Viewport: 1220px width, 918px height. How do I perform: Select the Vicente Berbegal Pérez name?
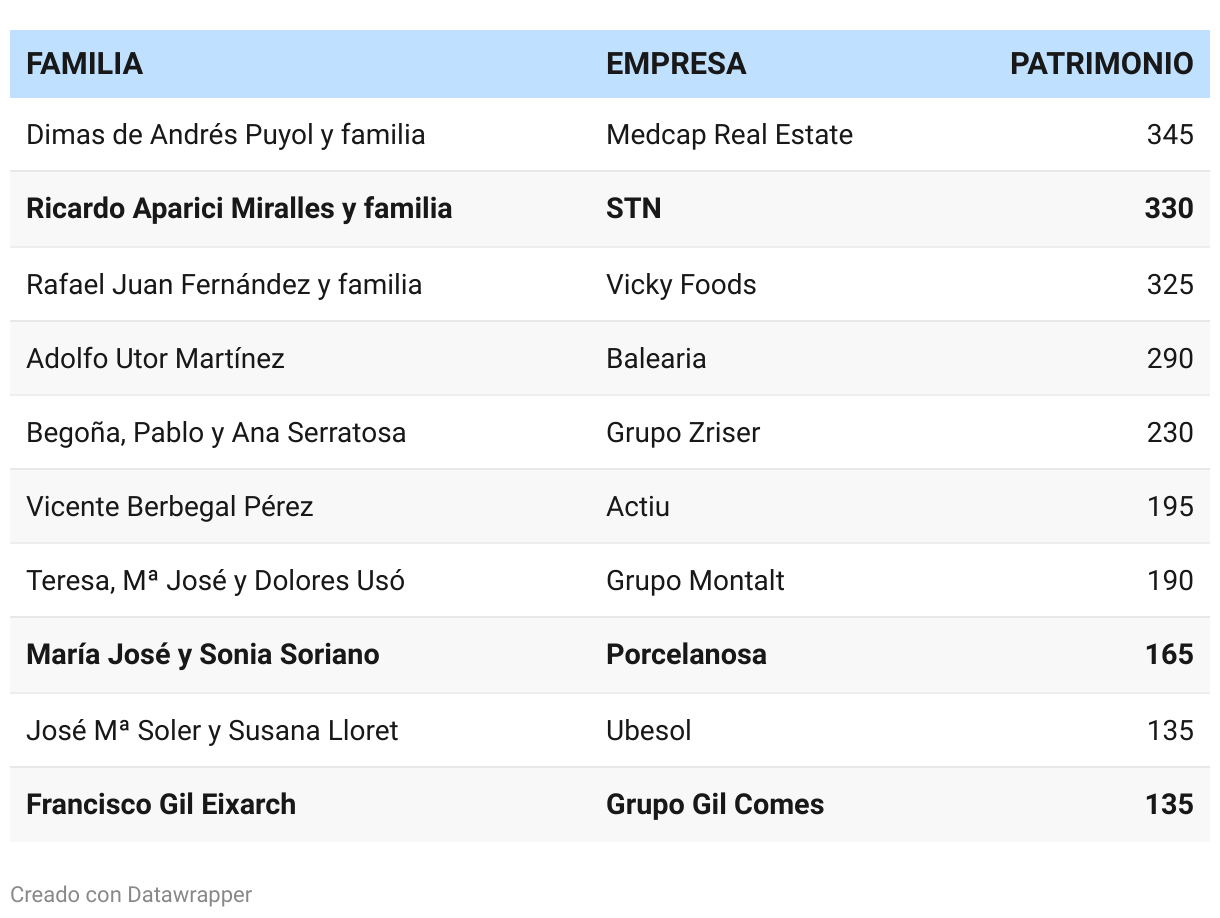(170, 507)
